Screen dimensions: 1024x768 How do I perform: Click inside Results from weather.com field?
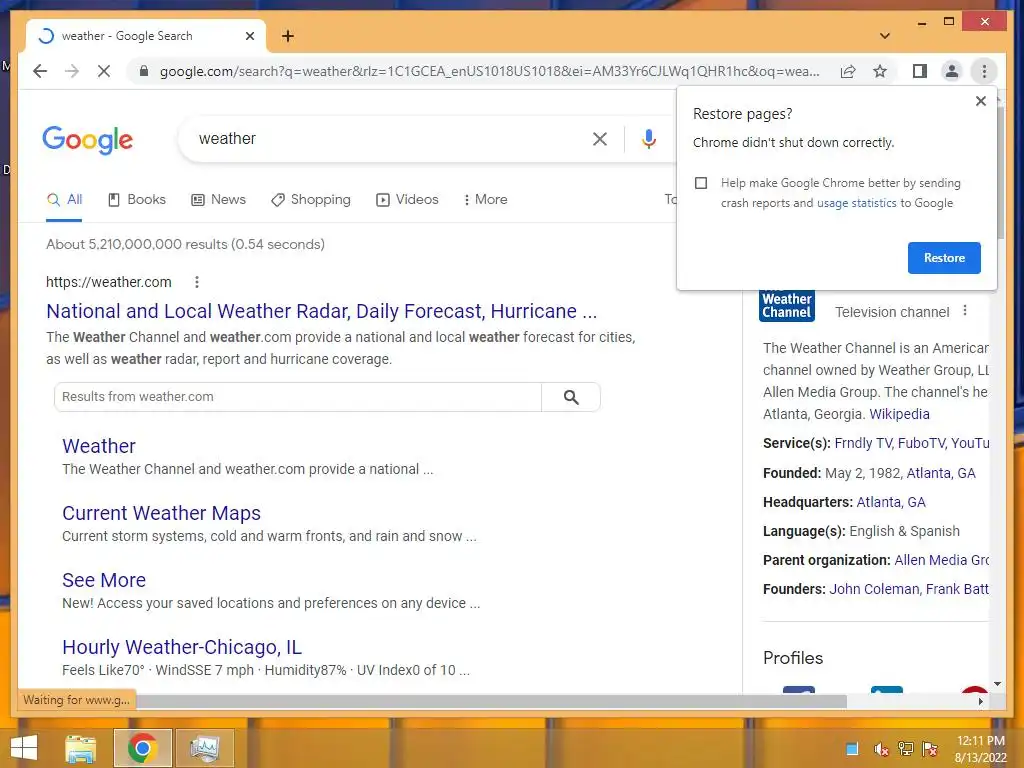(x=298, y=397)
